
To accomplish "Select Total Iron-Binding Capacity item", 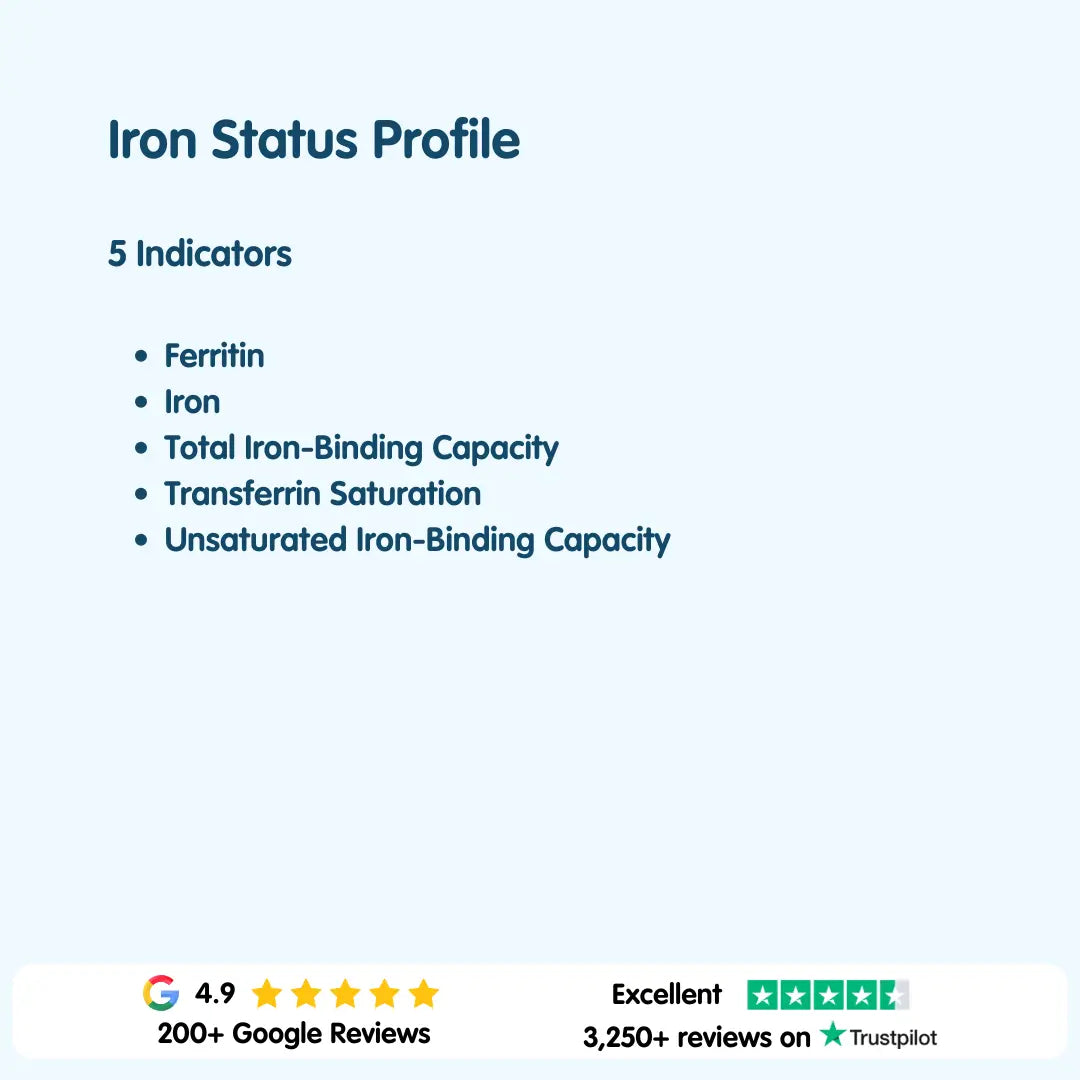I will pos(361,448).
